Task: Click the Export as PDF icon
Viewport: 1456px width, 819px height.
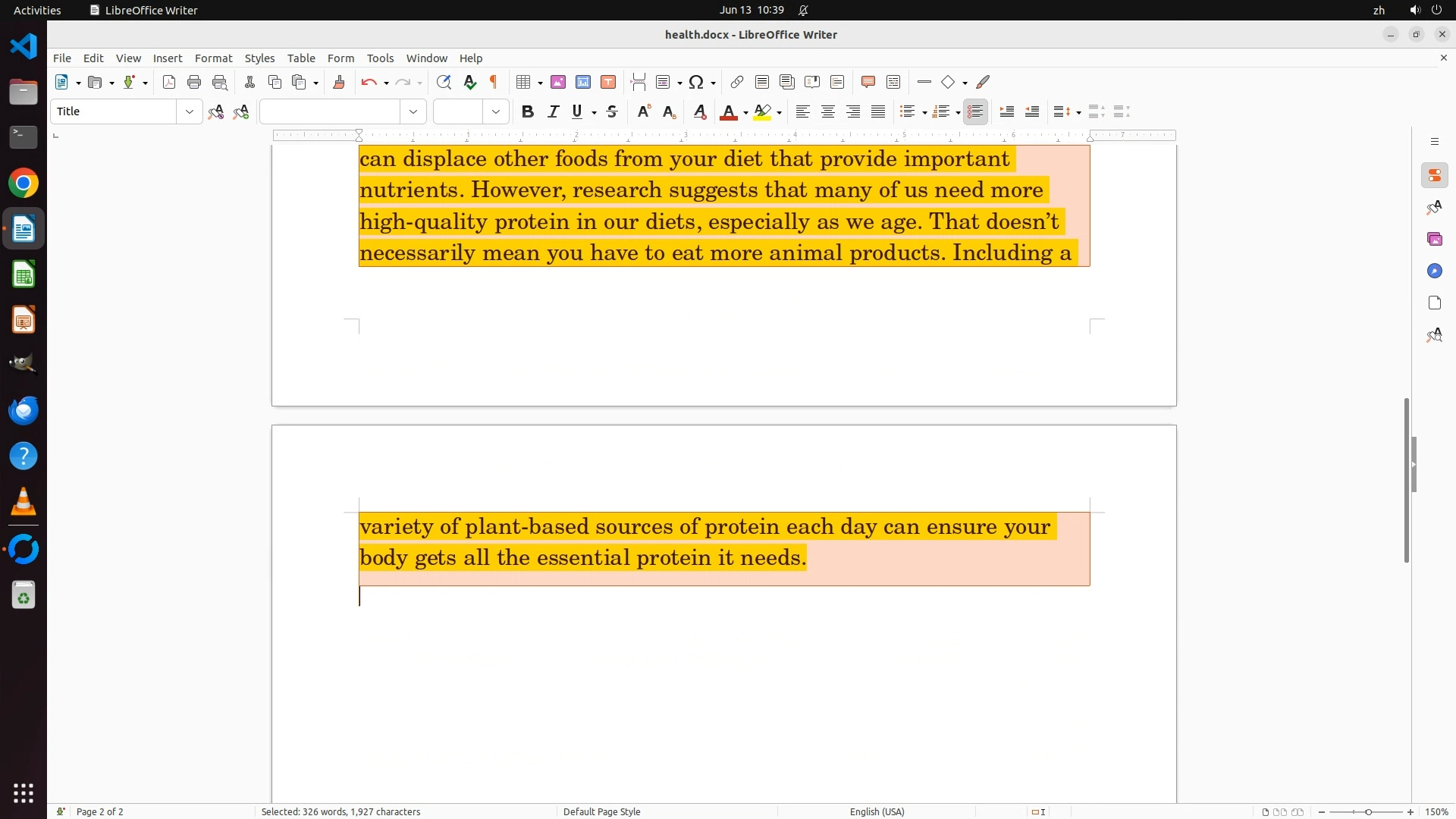Action: coord(169,83)
